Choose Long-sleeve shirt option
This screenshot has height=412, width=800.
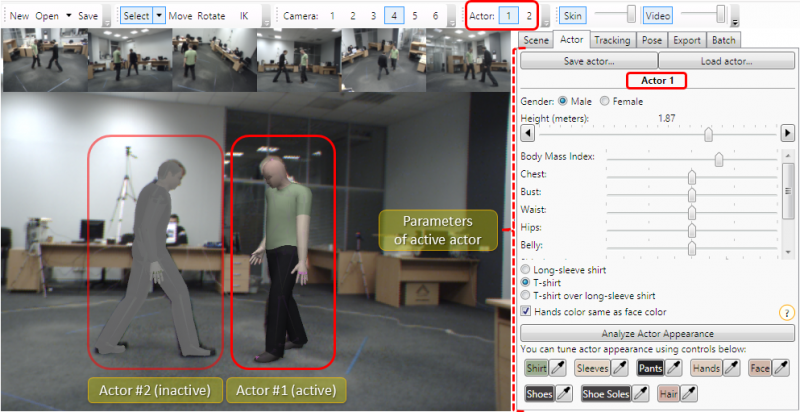[x=524, y=269]
